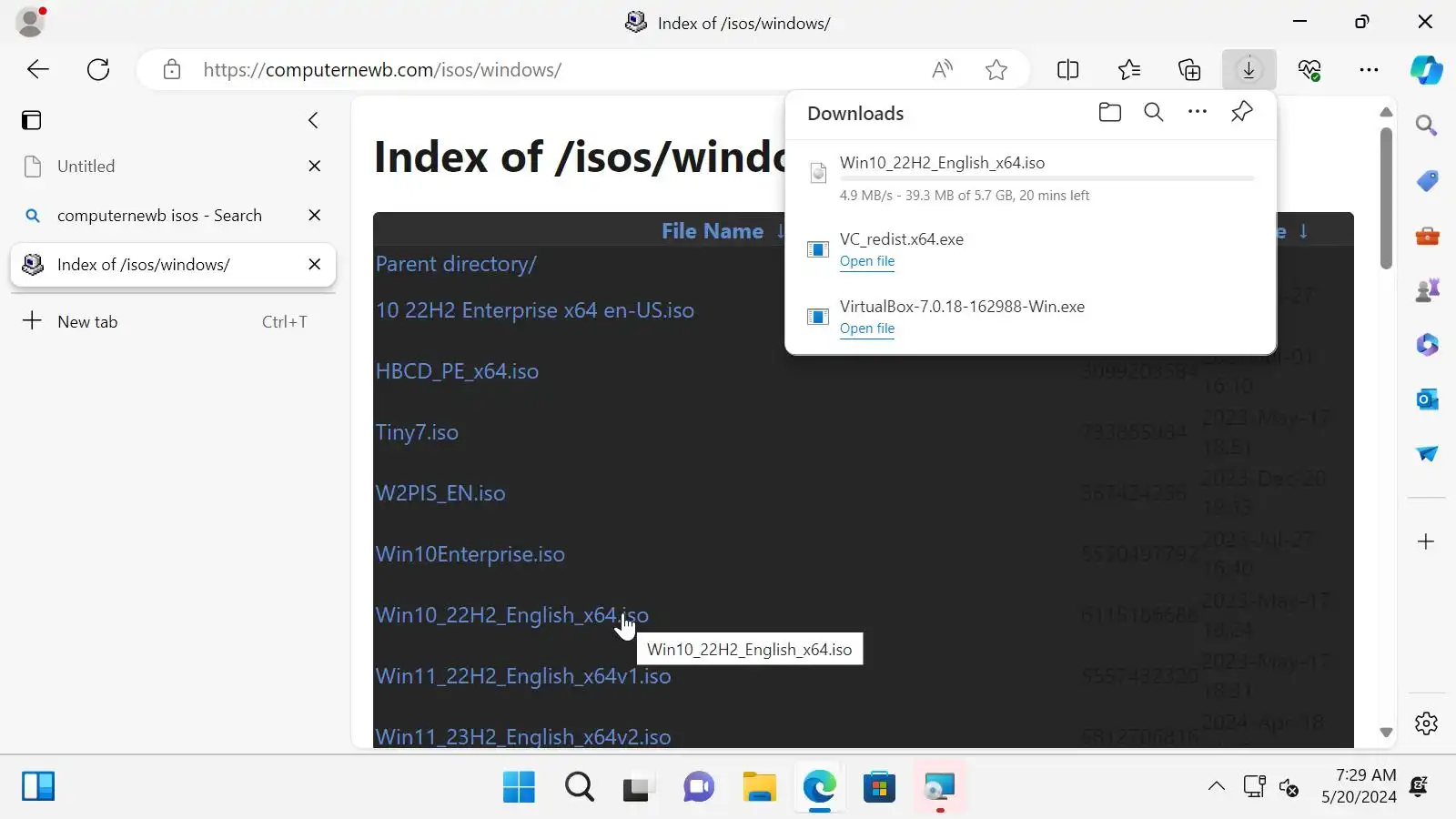
Task: Open taskbar Search
Action: (579, 787)
